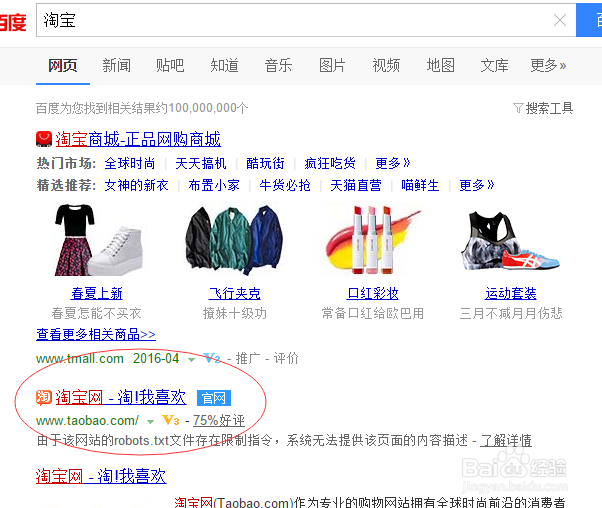The height and width of the screenshot is (508, 602).
Task: Open the 文库 tab
Action: point(494,65)
